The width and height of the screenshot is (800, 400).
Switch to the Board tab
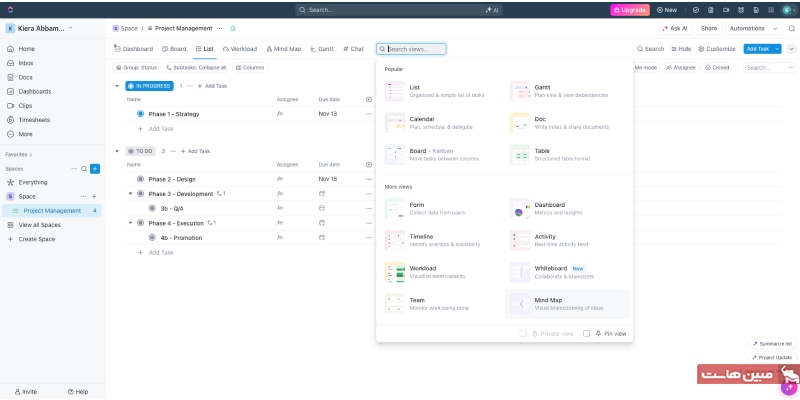[x=174, y=48]
